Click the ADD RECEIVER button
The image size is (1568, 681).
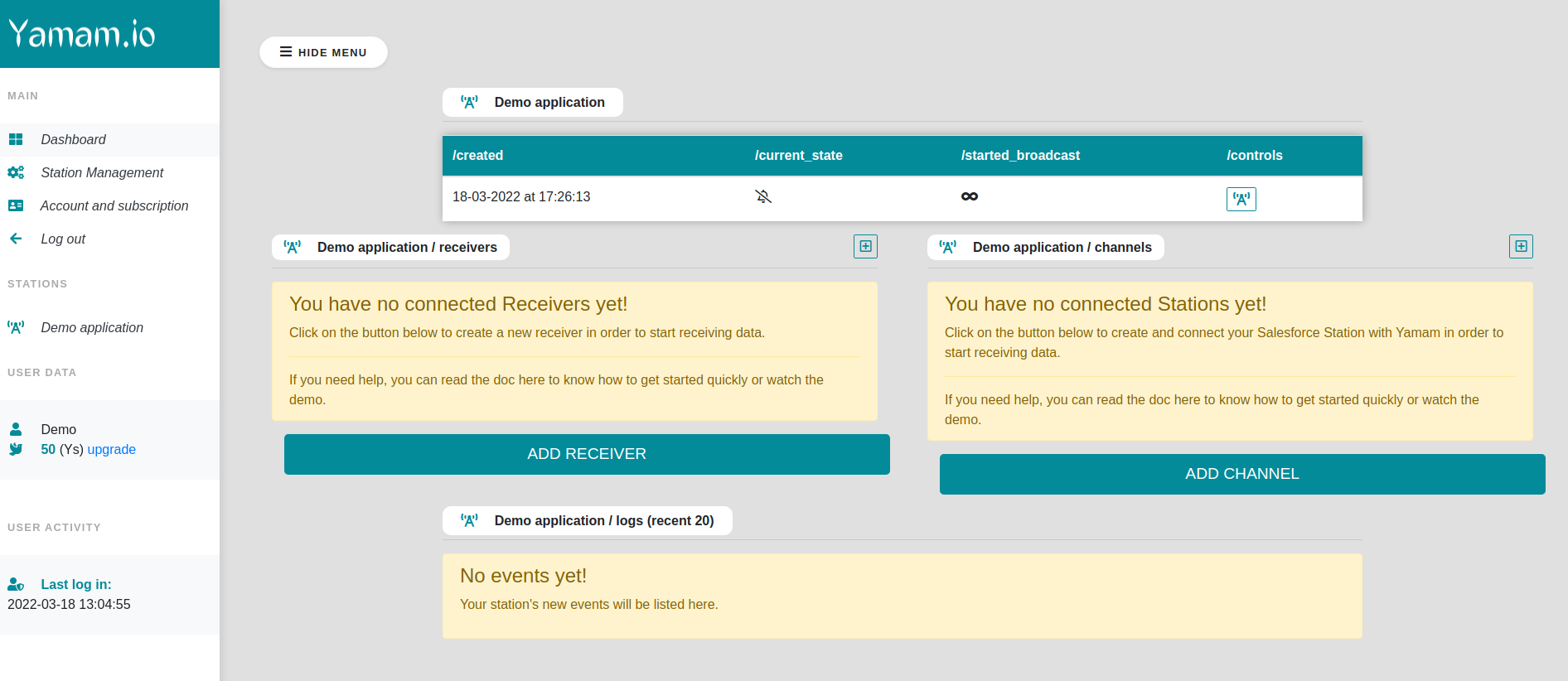coord(587,454)
